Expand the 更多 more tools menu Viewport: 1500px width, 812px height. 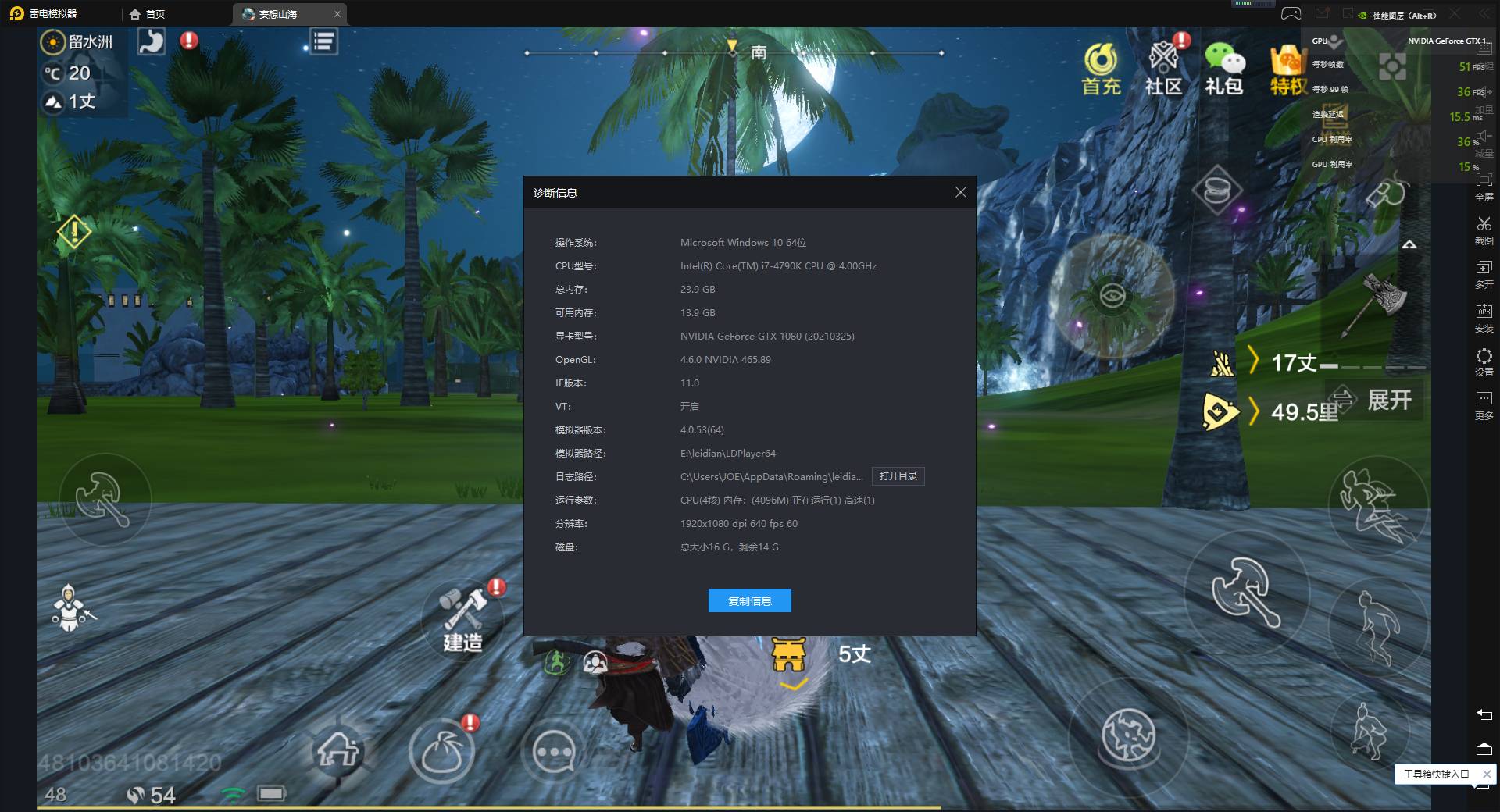click(x=1484, y=404)
